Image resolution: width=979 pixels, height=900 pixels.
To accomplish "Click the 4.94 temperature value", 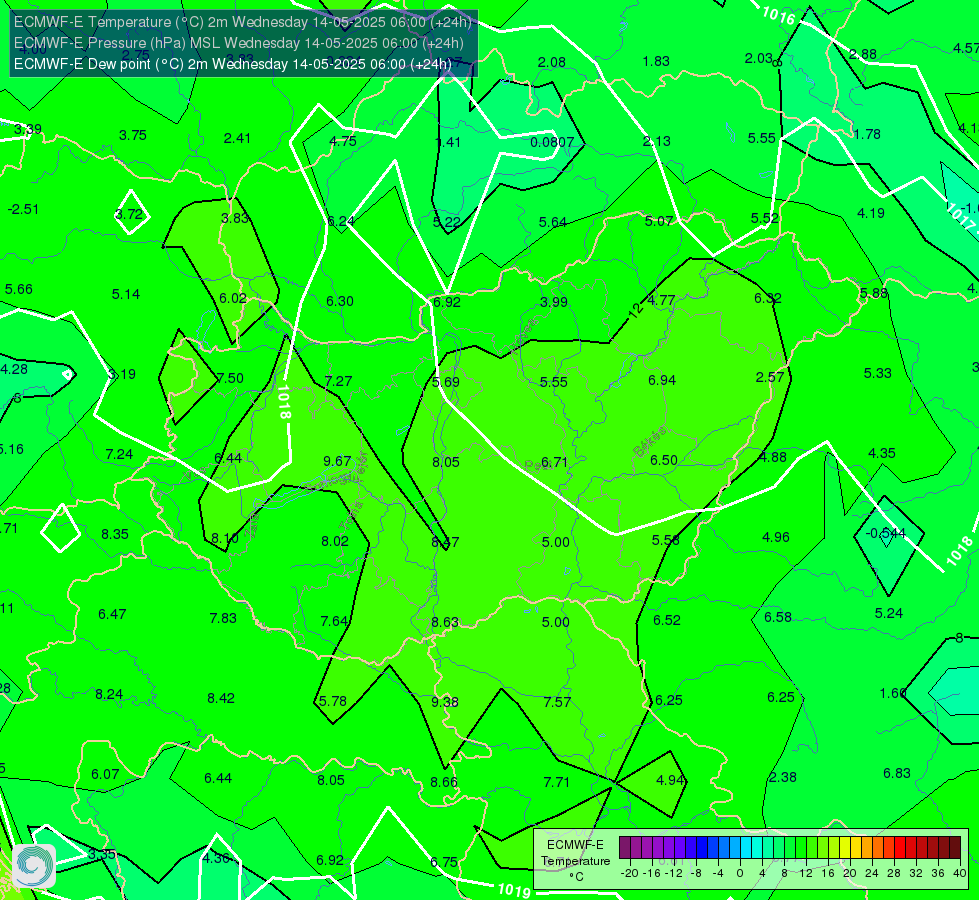I will pyautogui.click(x=670, y=780).
